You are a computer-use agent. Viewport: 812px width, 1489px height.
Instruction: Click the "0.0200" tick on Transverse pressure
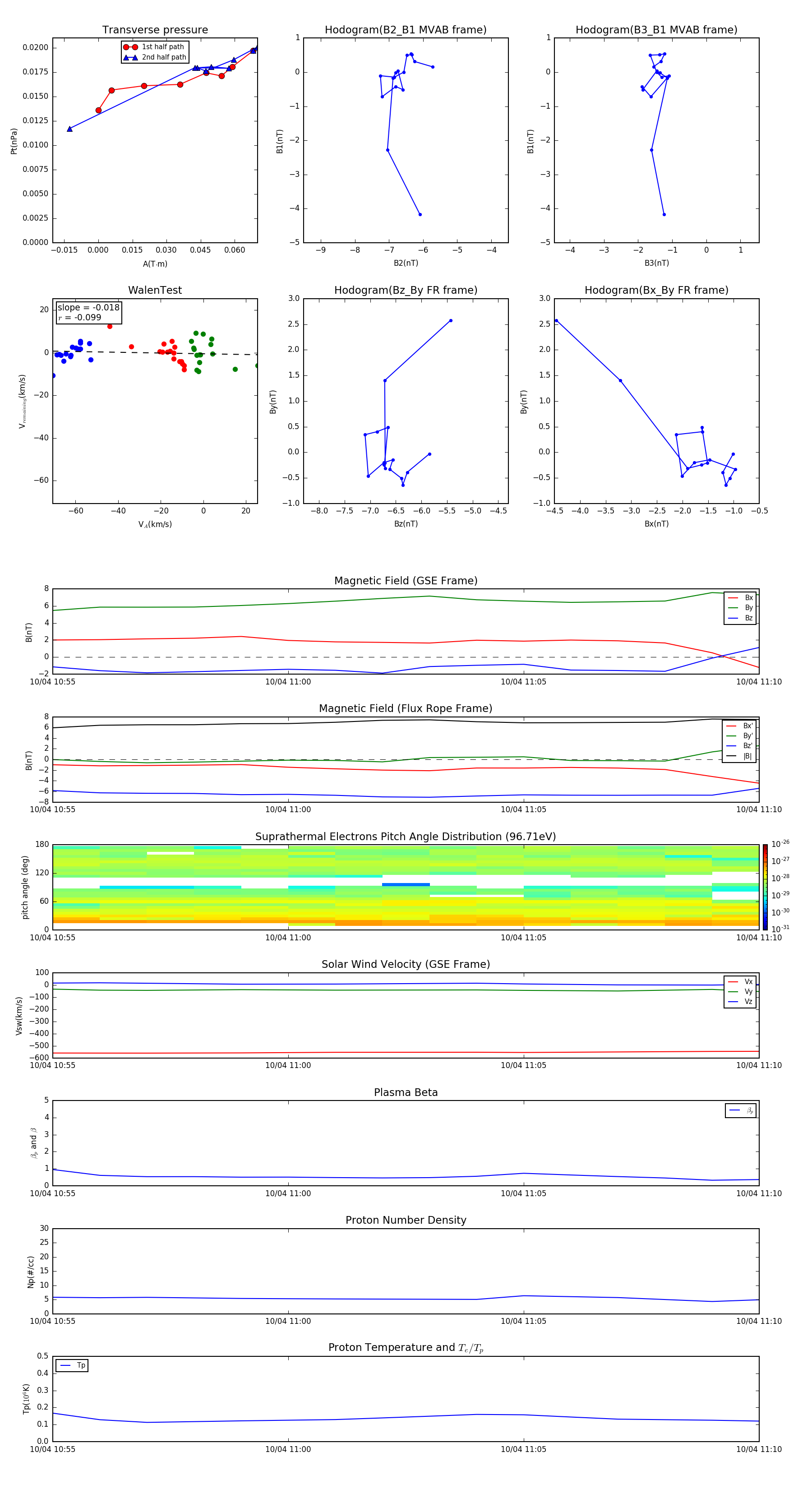(35, 47)
